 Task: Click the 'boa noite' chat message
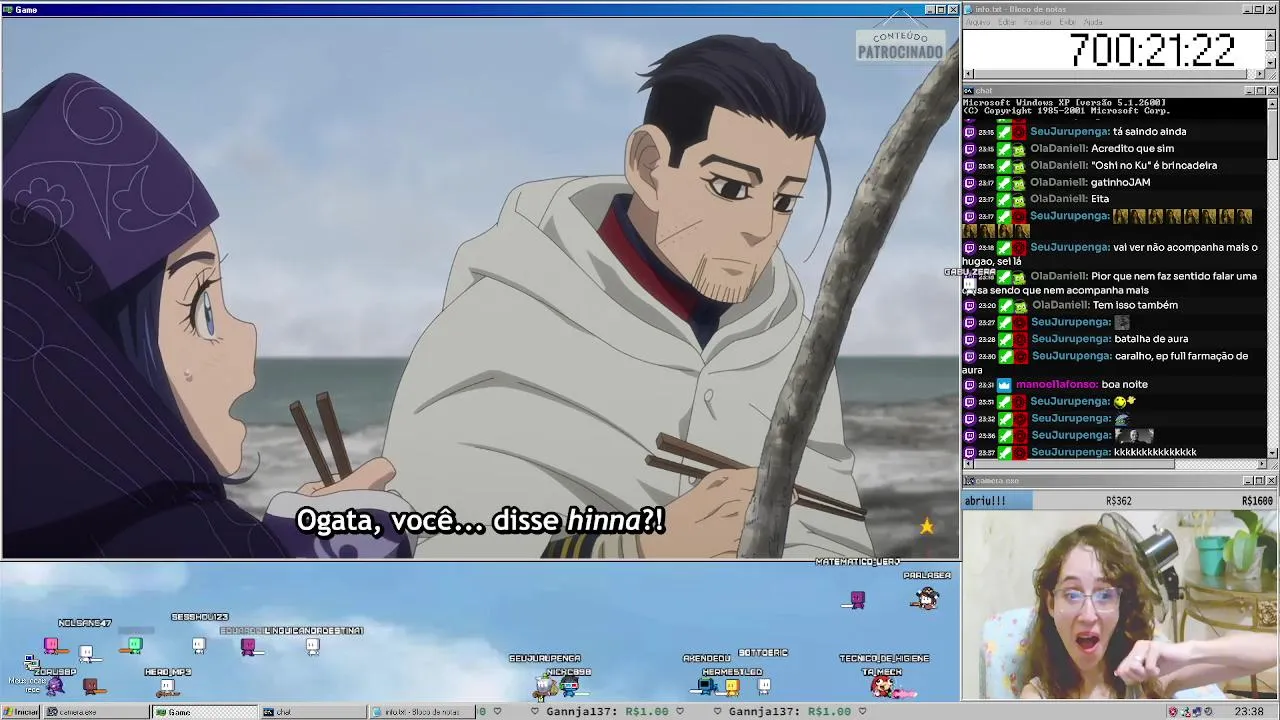[1124, 385]
